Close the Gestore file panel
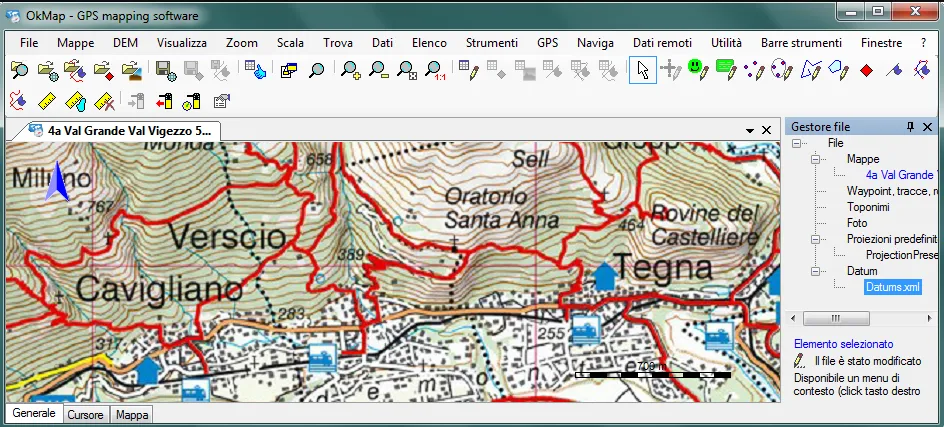944x427 pixels. pyautogui.click(x=927, y=126)
